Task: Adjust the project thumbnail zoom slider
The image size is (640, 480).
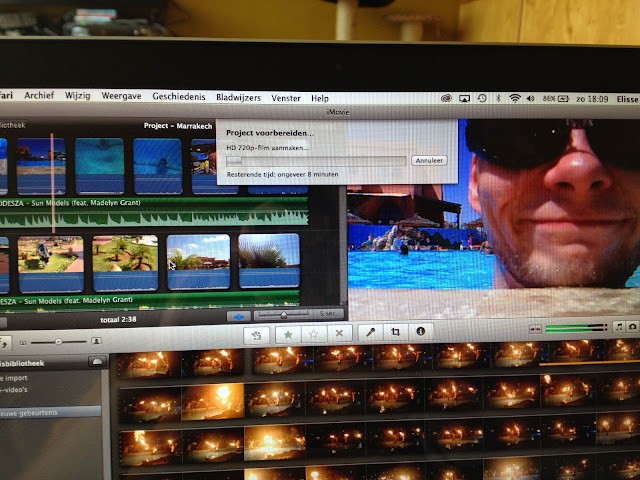Action: click(283, 315)
